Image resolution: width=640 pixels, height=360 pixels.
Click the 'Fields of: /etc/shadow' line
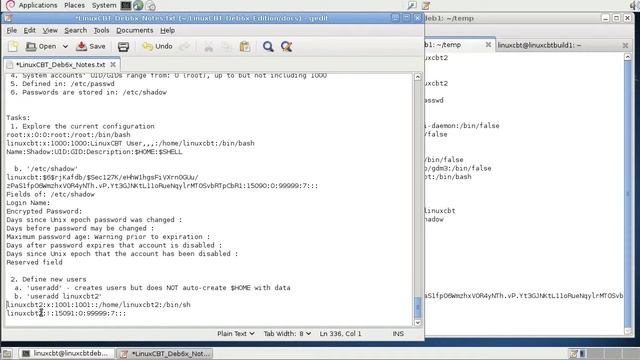click(x=50, y=194)
